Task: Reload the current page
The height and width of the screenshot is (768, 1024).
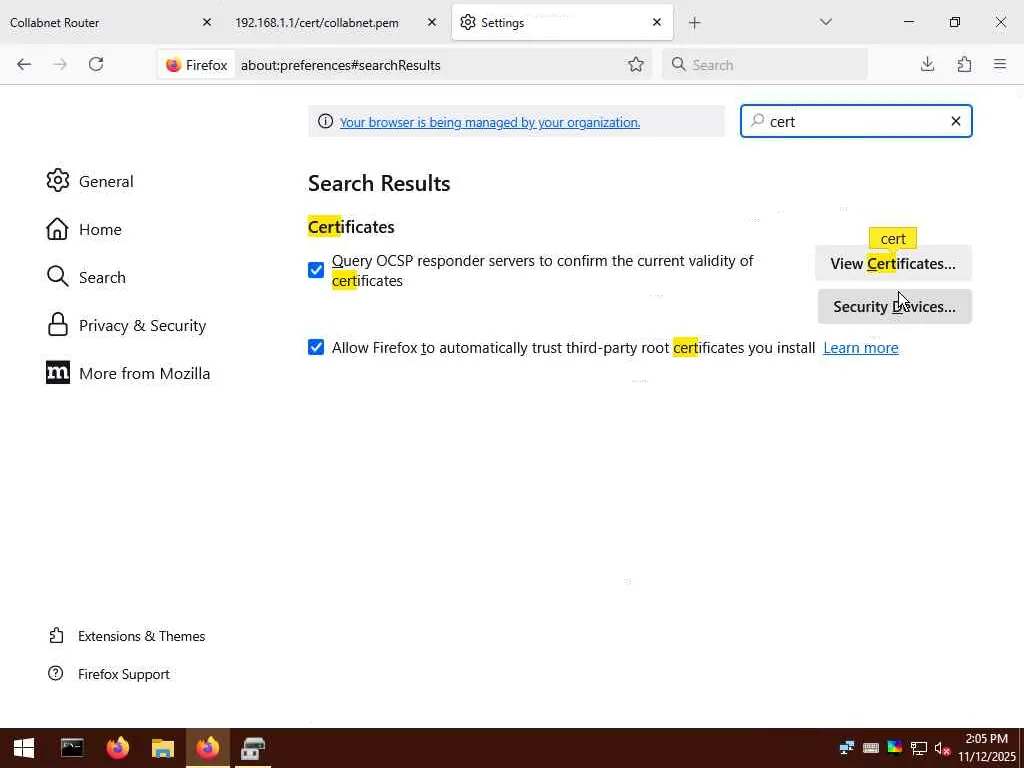Action: tap(96, 64)
